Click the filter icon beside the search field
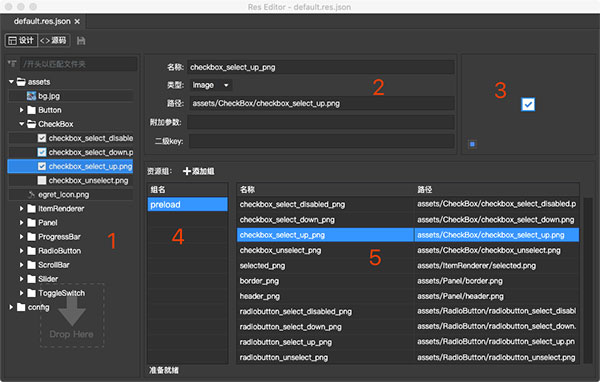 click(x=12, y=64)
